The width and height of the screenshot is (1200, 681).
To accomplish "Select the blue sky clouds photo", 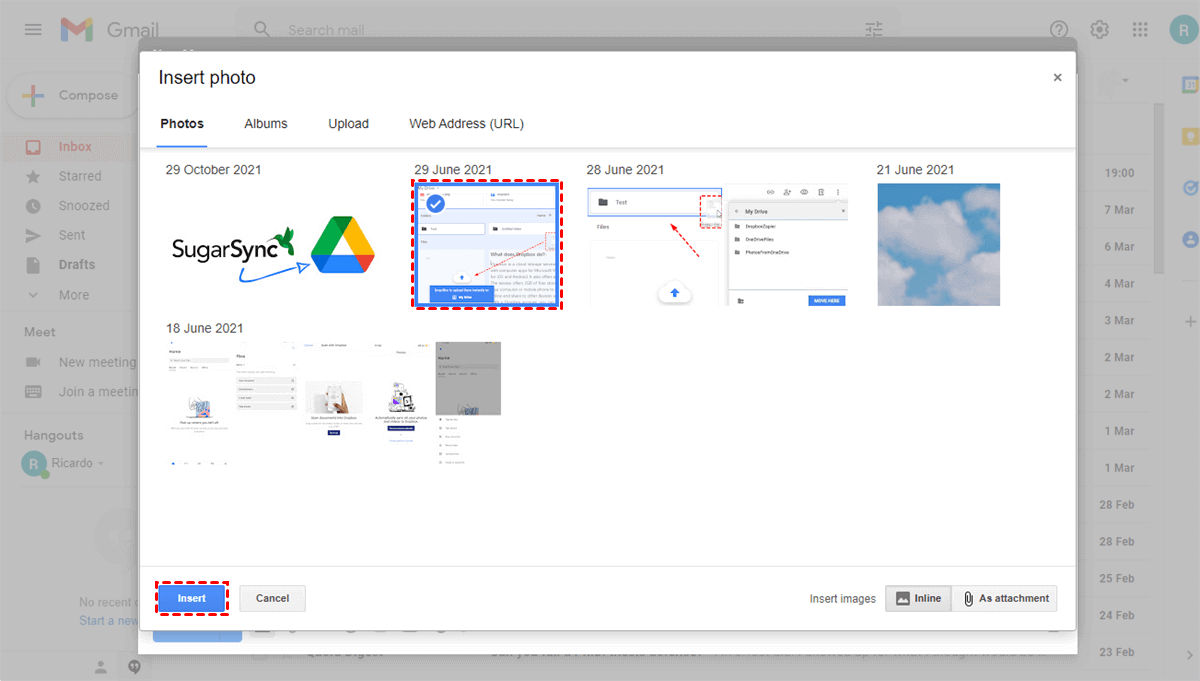I will click(x=938, y=244).
